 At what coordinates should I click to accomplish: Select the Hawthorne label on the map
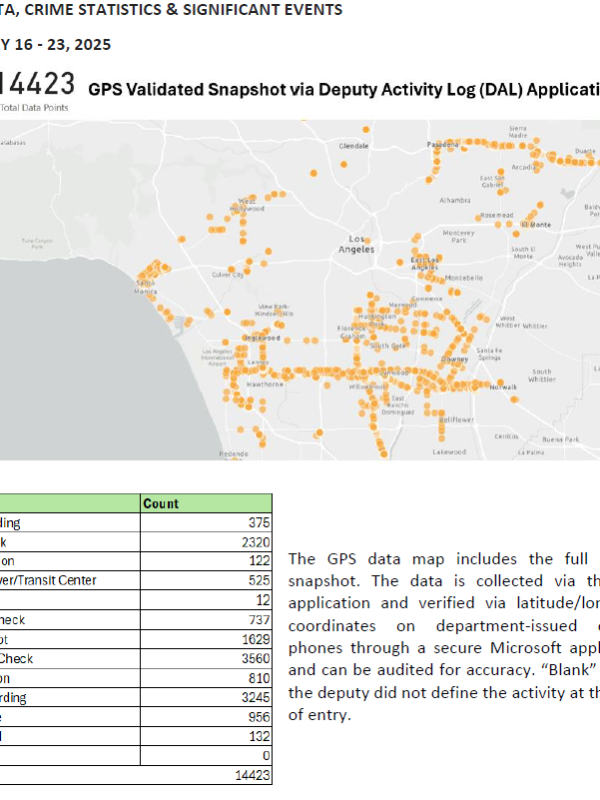click(266, 384)
